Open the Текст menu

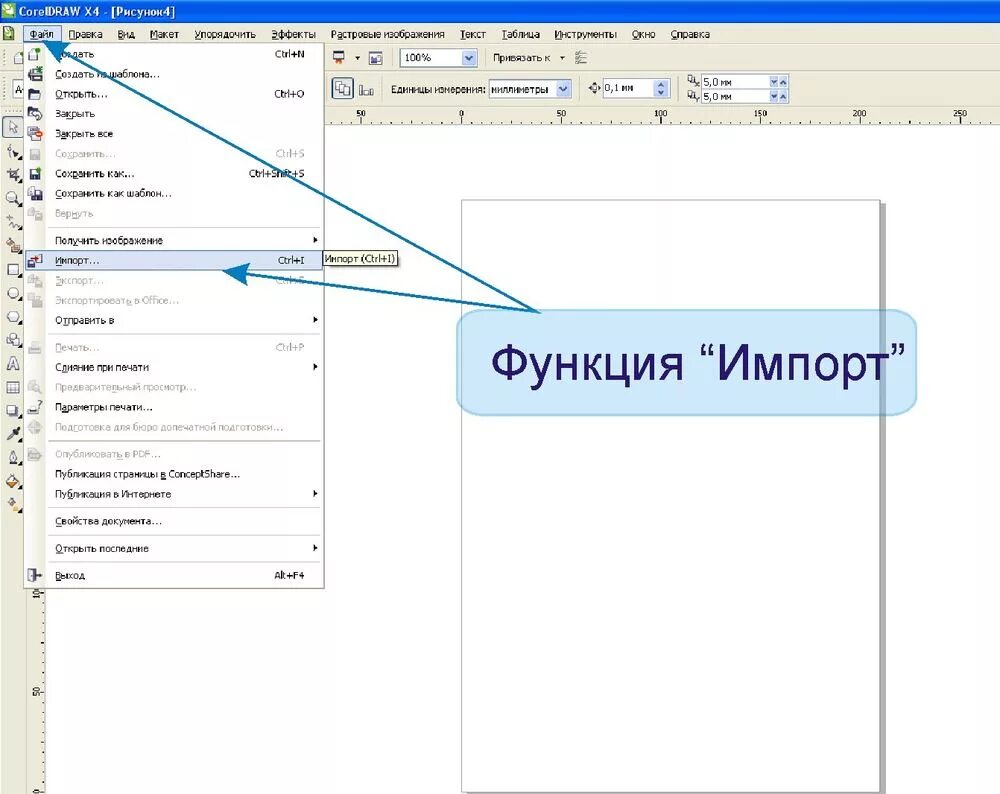point(473,34)
